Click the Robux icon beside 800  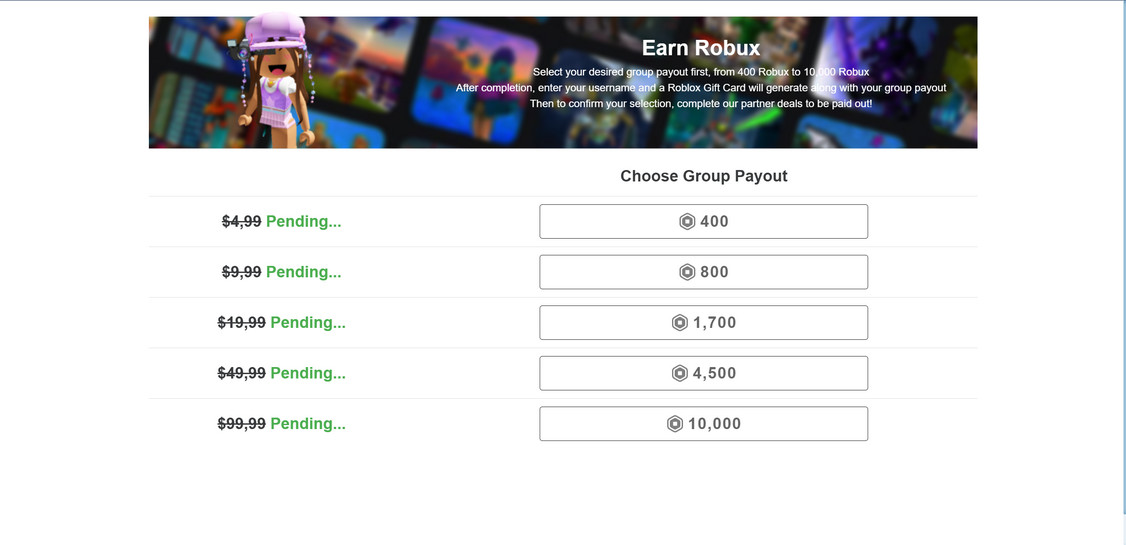pyautogui.click(x=687, y=272)
